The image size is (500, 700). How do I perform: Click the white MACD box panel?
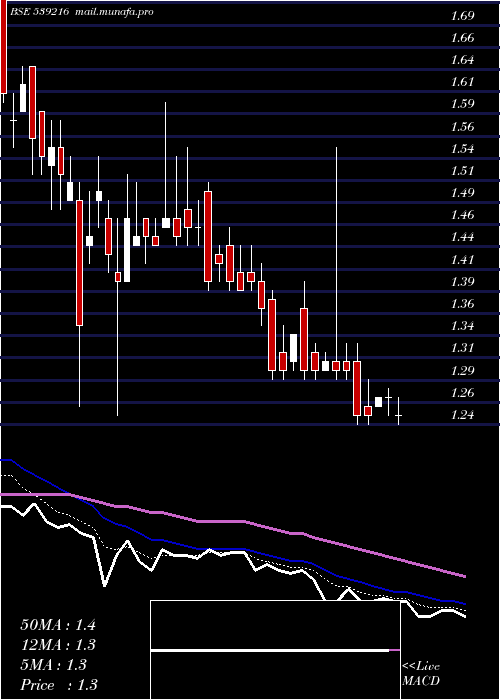click(275, 650)
